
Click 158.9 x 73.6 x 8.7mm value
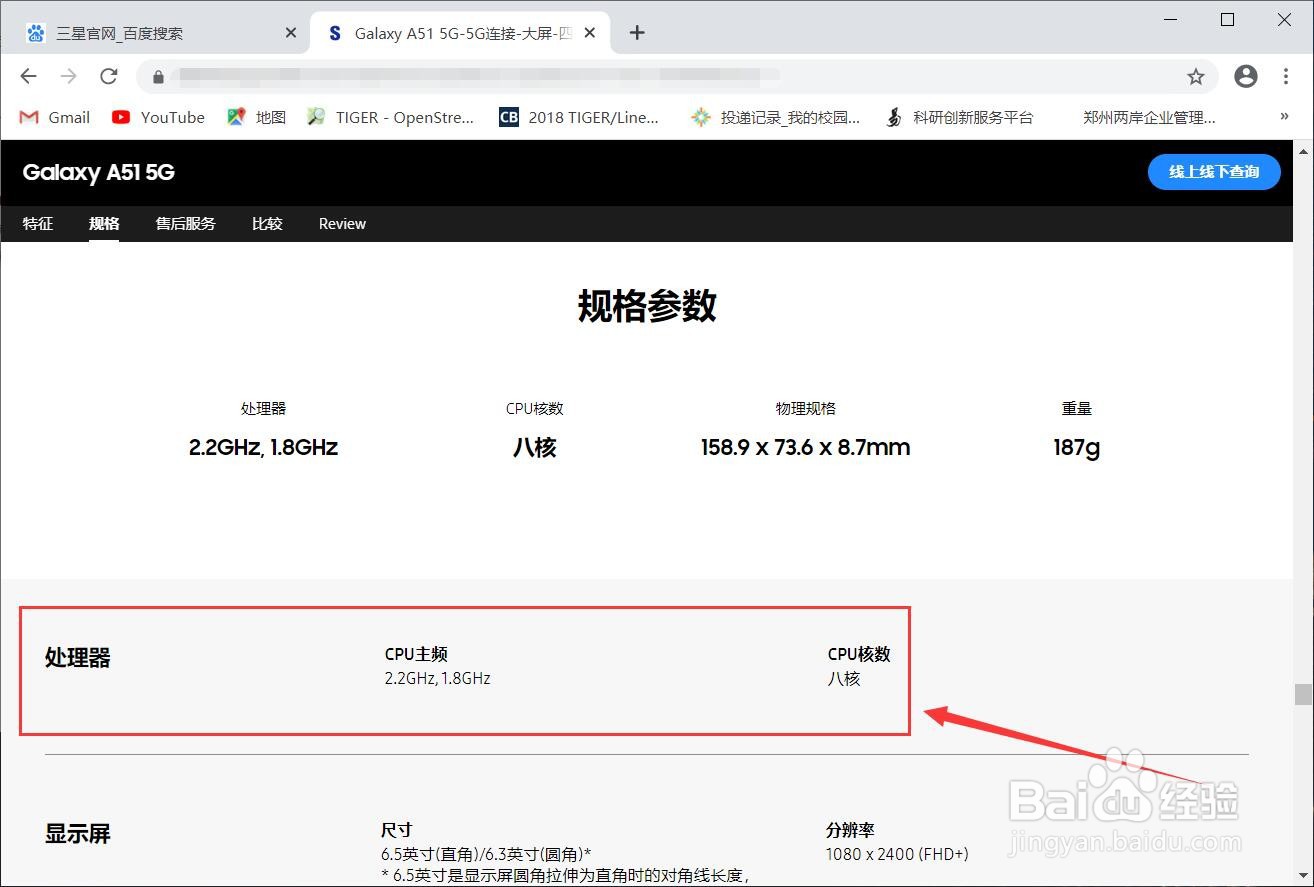click(805, 447)
